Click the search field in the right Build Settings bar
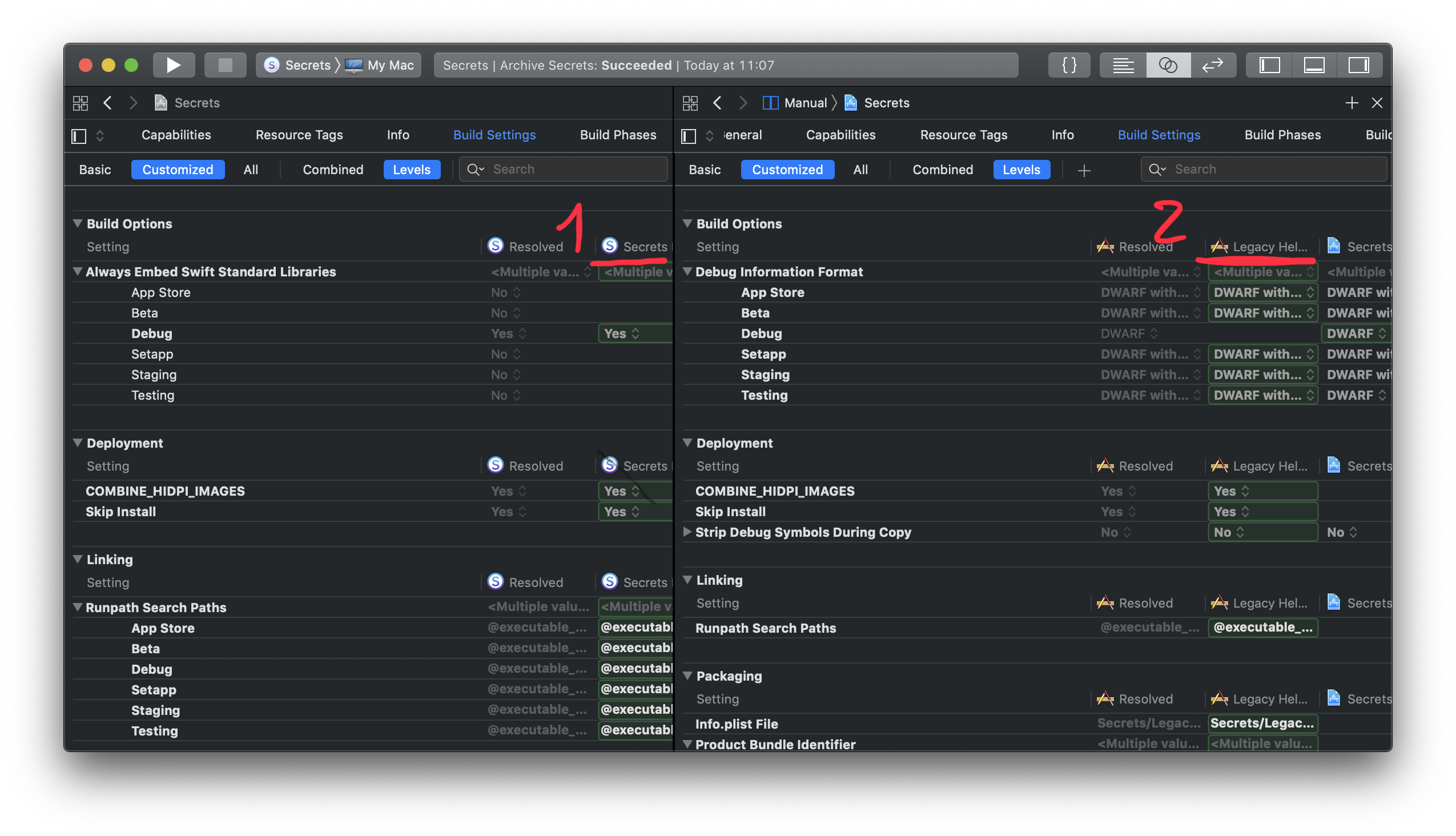 [1263, 169]
